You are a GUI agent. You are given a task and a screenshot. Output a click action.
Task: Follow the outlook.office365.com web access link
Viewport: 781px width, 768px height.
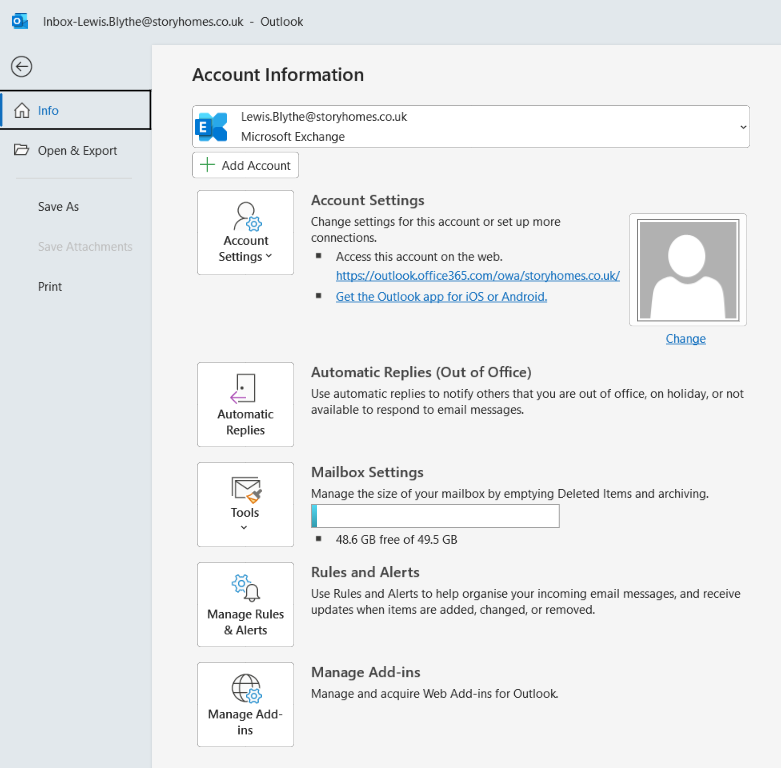pos(478,276)
